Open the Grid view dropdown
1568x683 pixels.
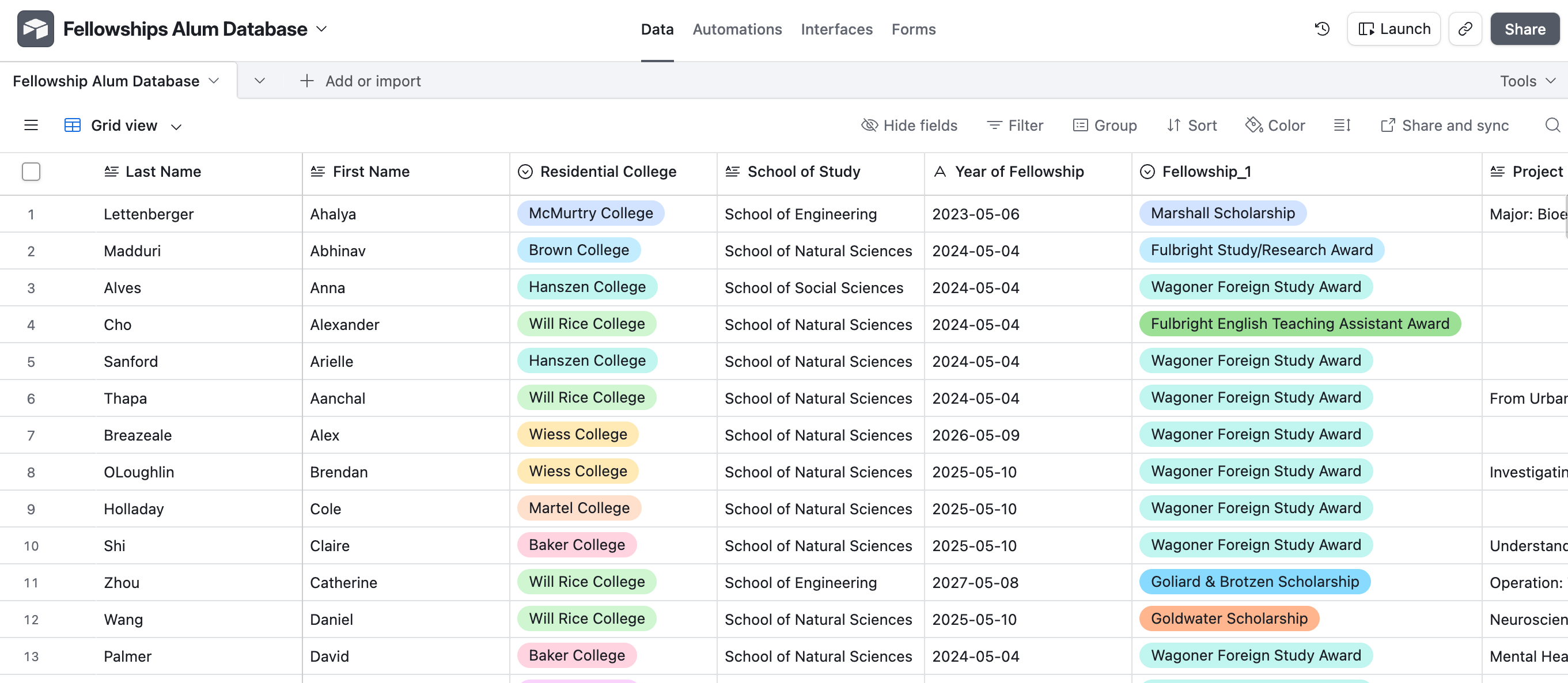(176, 126)
